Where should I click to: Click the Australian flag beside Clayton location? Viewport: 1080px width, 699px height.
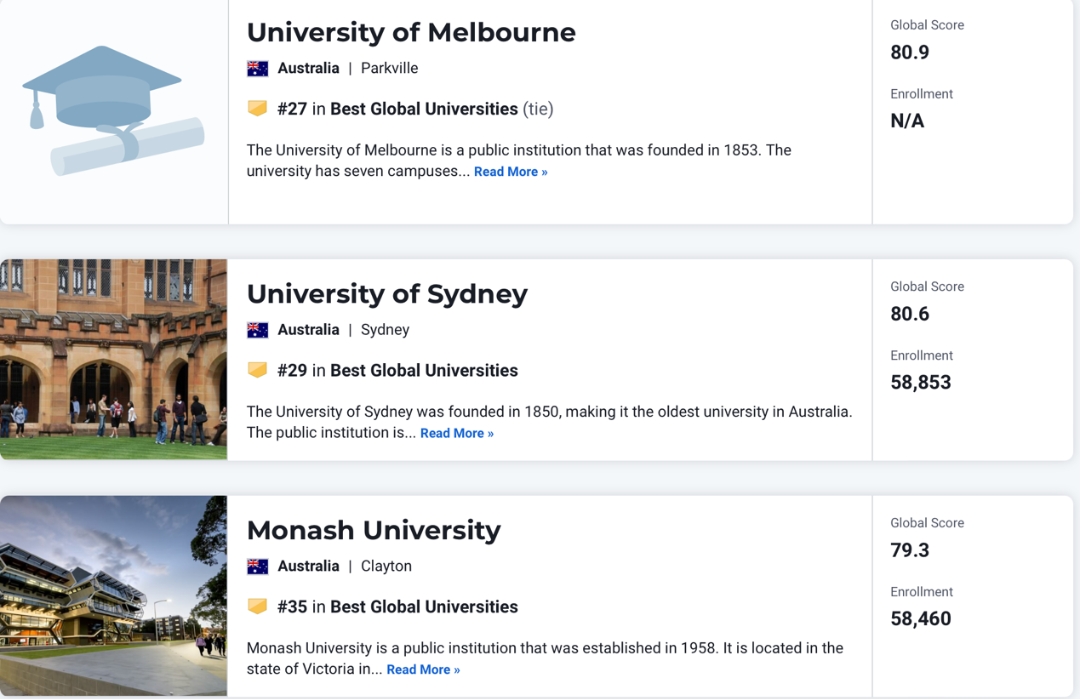(258, 566)
